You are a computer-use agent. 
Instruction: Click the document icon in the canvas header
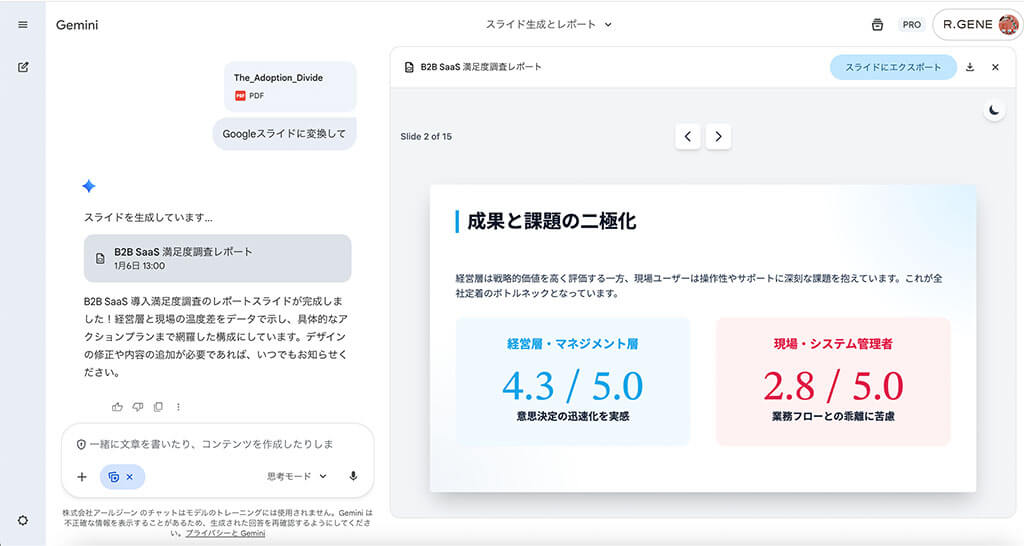pyautogui.click(x=409, y=67)
